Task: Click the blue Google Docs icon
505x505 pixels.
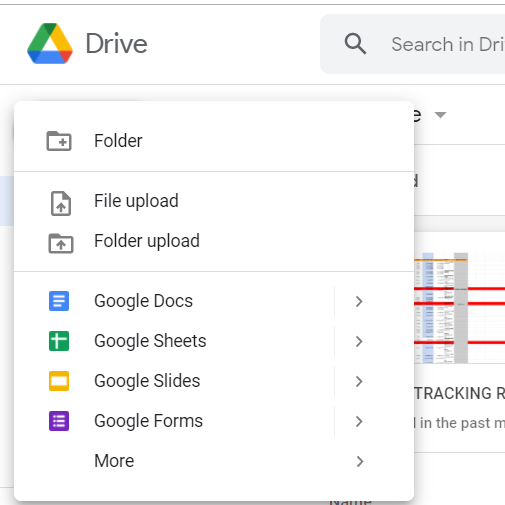Action: (x=59, y=301)
